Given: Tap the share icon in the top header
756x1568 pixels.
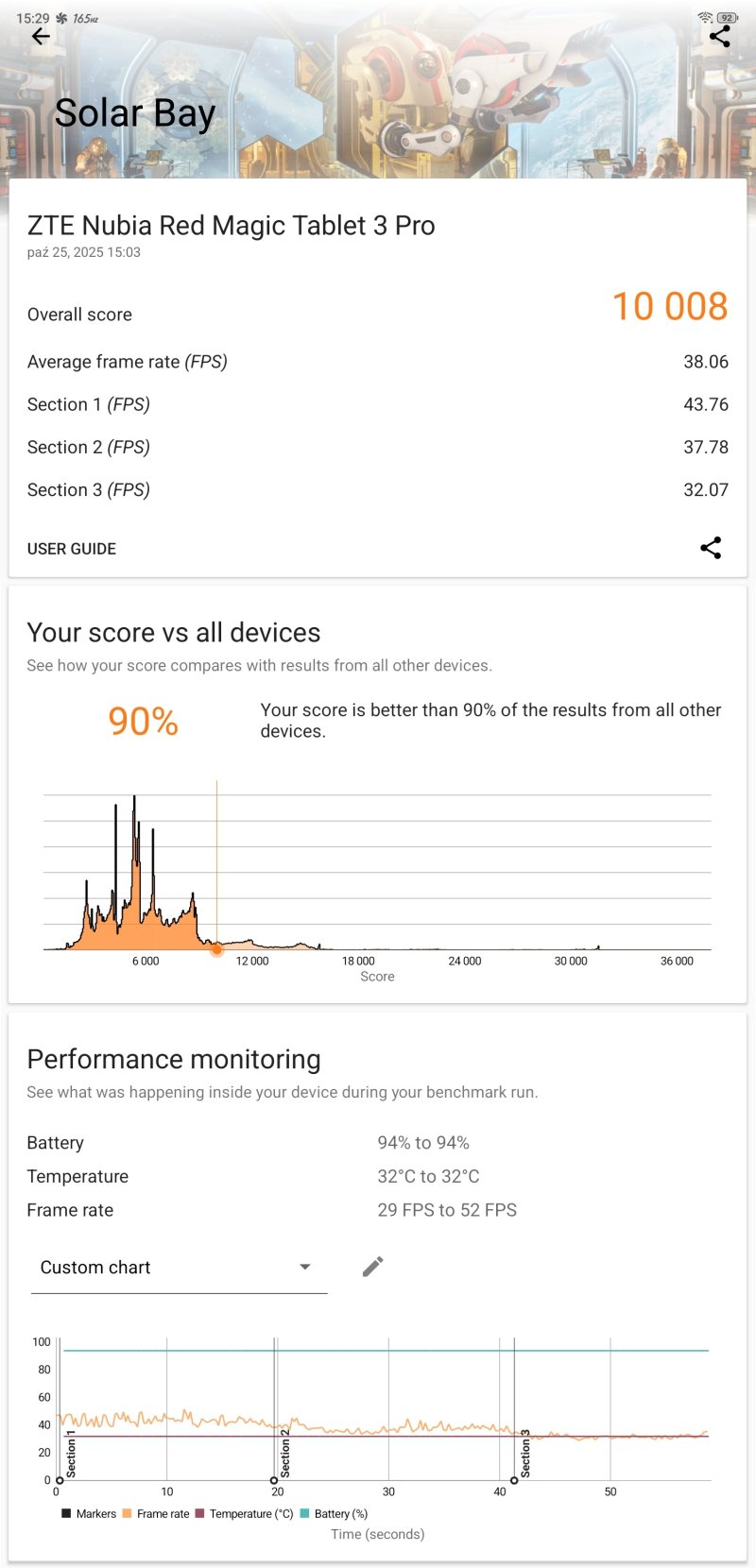Looking at the screenshot, I should tap(720, 37).
